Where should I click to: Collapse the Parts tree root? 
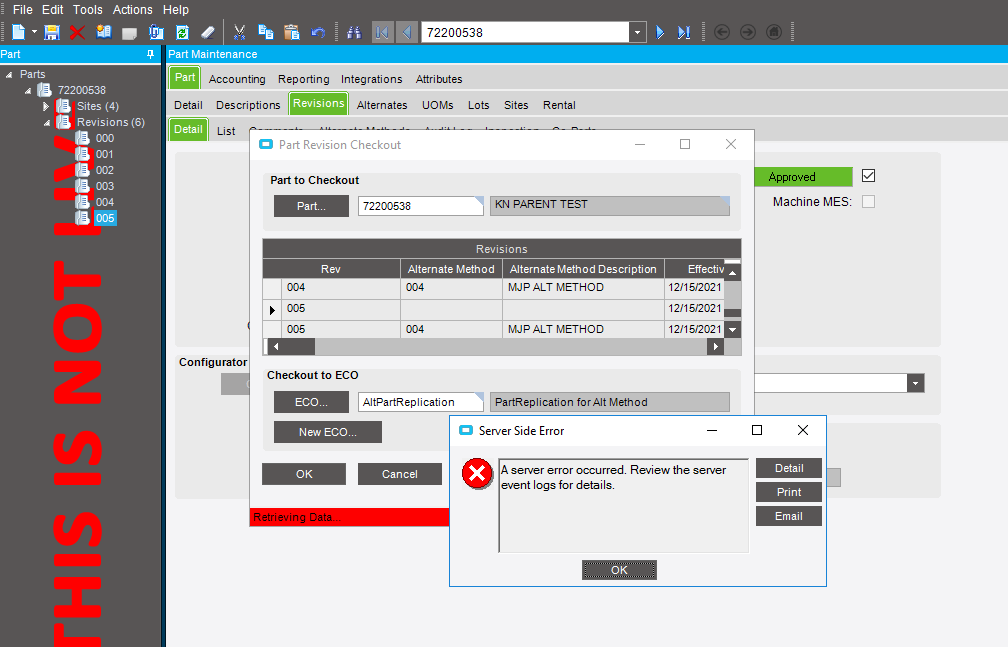(x=9, y=75)
